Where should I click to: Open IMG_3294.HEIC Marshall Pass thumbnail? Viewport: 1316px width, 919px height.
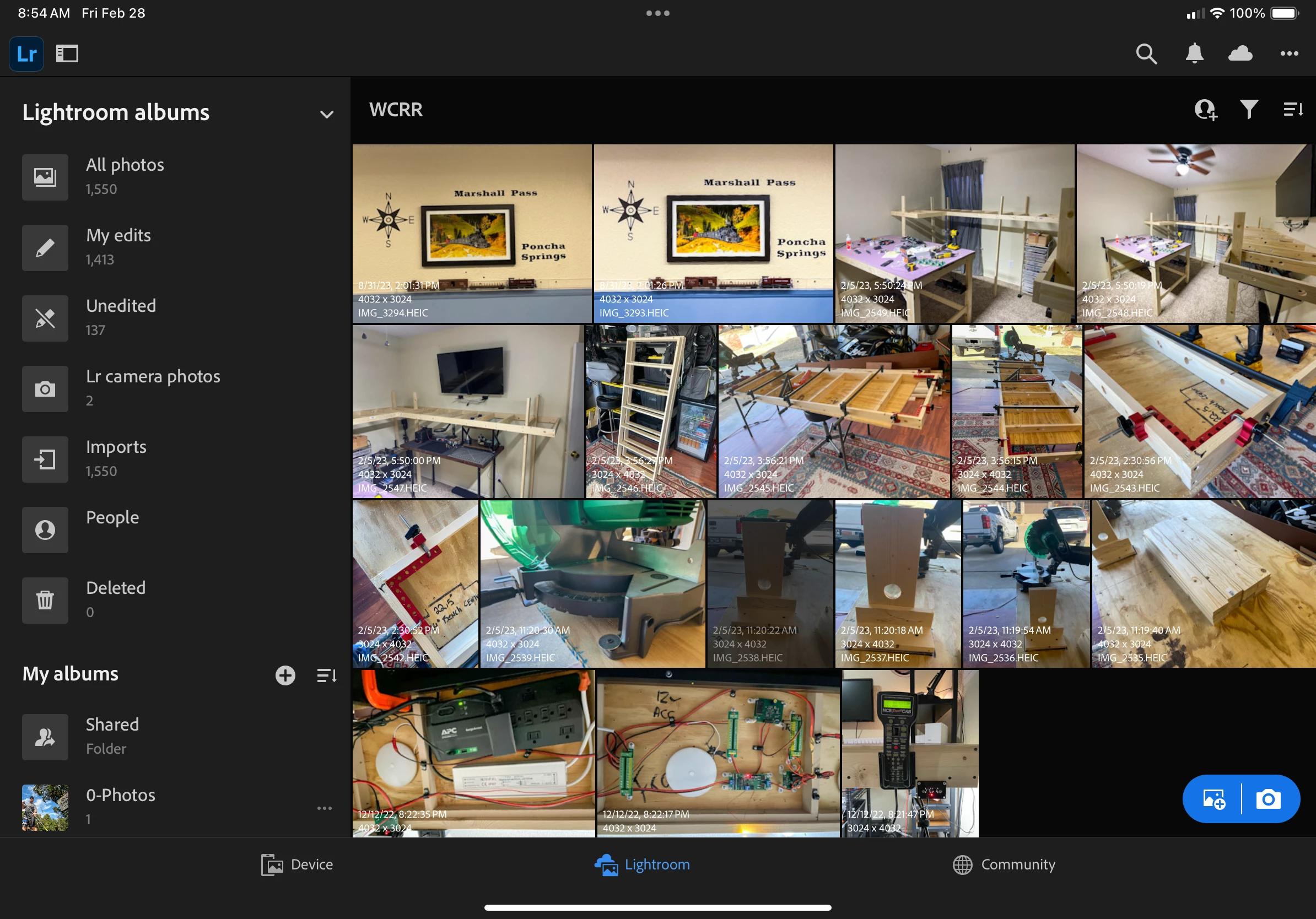click(x=472, y=233)
